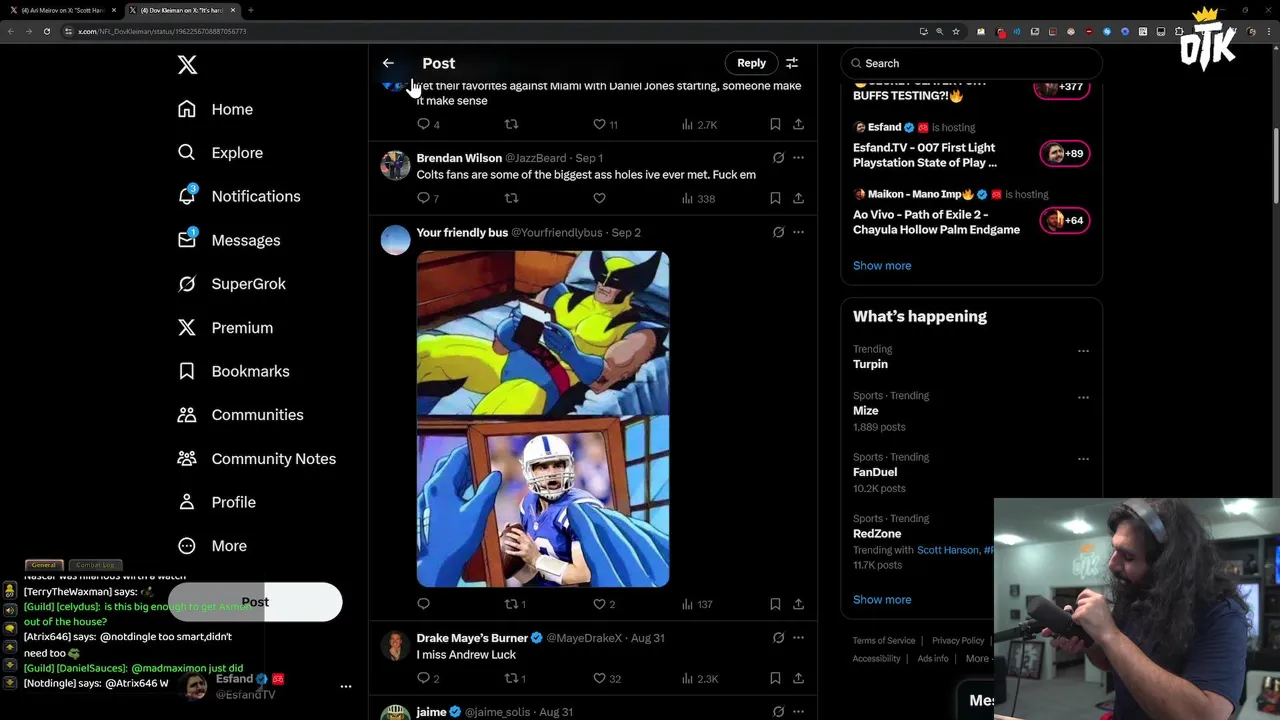Bookmark Drake Maye's Burner post

(775, 678)
